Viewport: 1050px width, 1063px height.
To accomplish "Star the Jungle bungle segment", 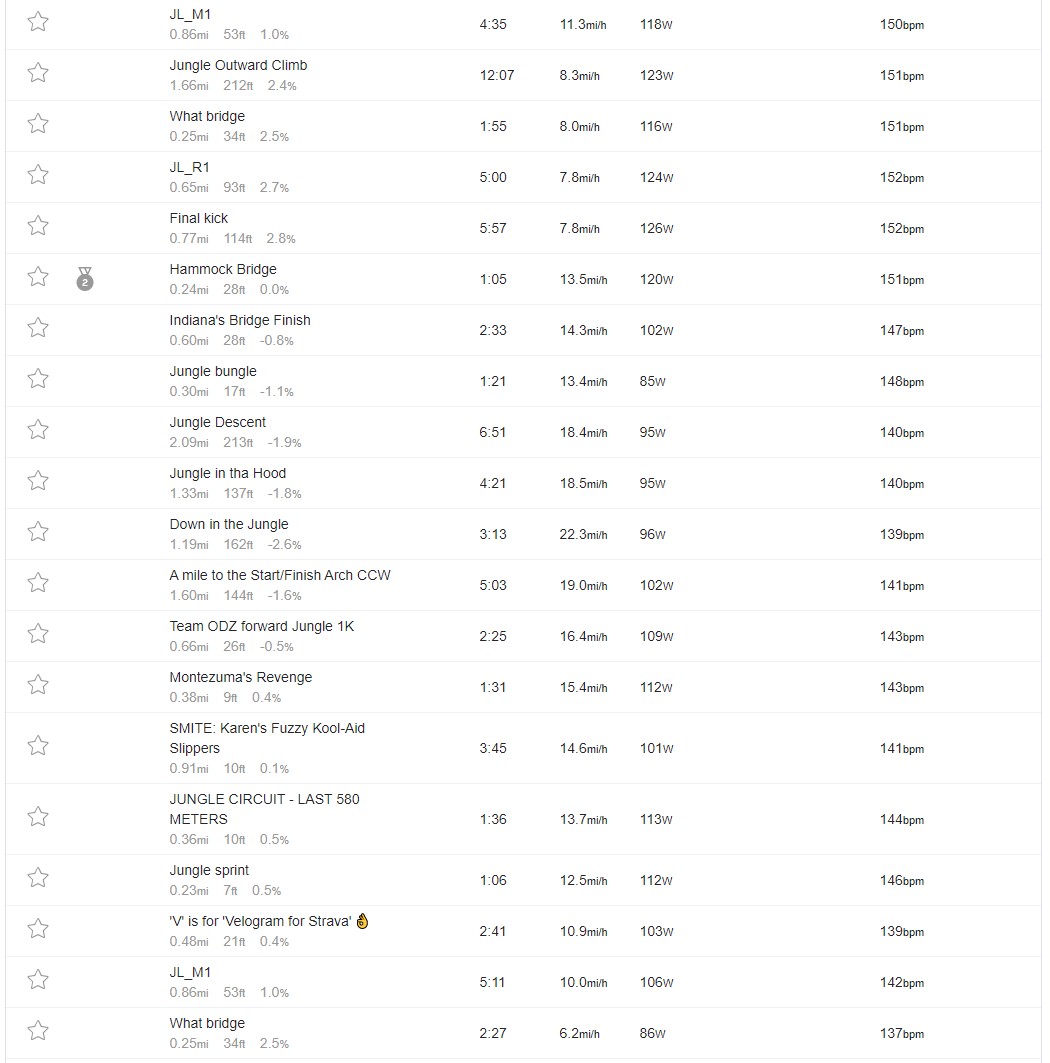I will click(38, 378).
